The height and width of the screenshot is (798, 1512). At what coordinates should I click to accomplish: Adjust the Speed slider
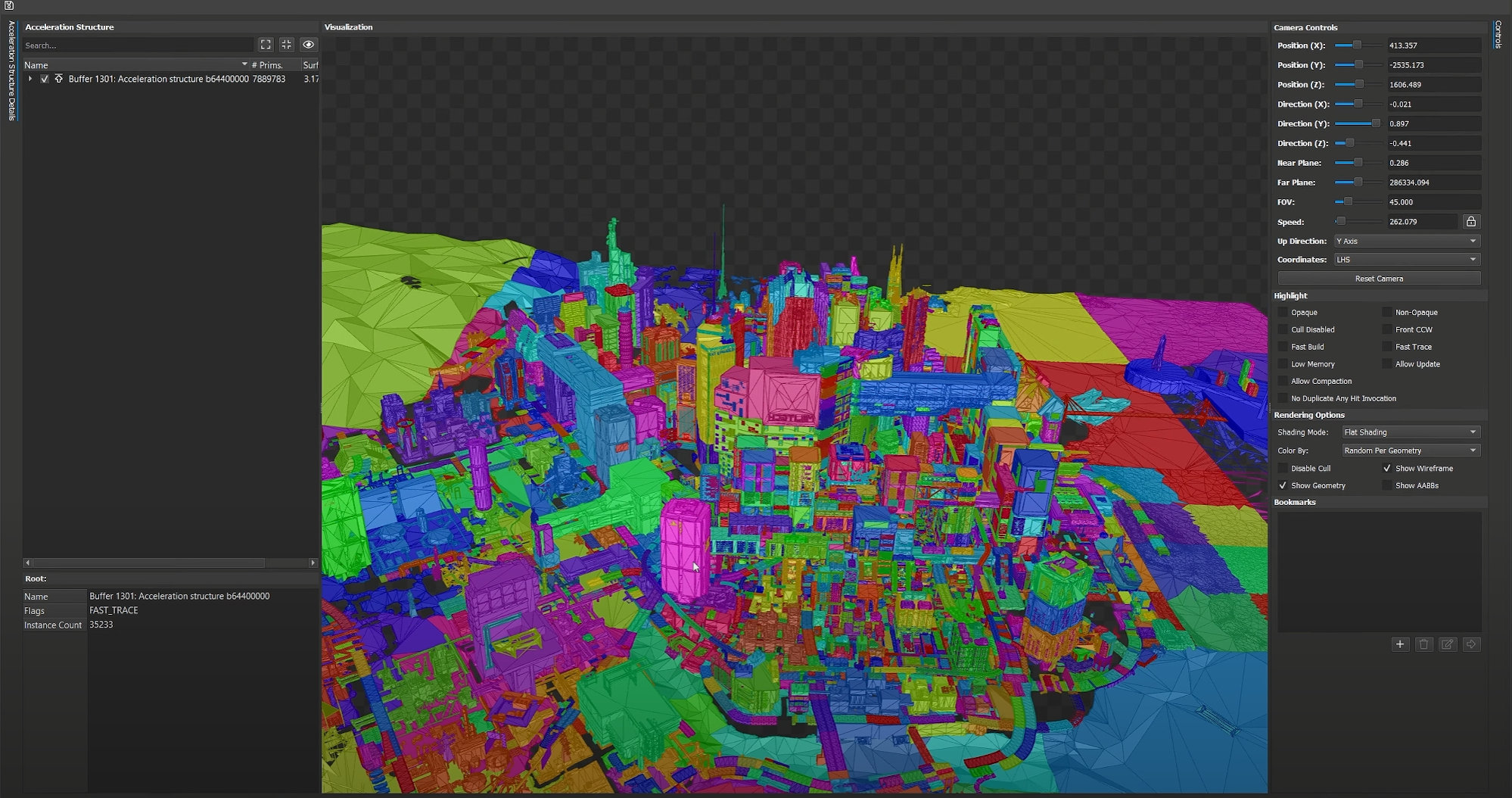coord(1358,222)
